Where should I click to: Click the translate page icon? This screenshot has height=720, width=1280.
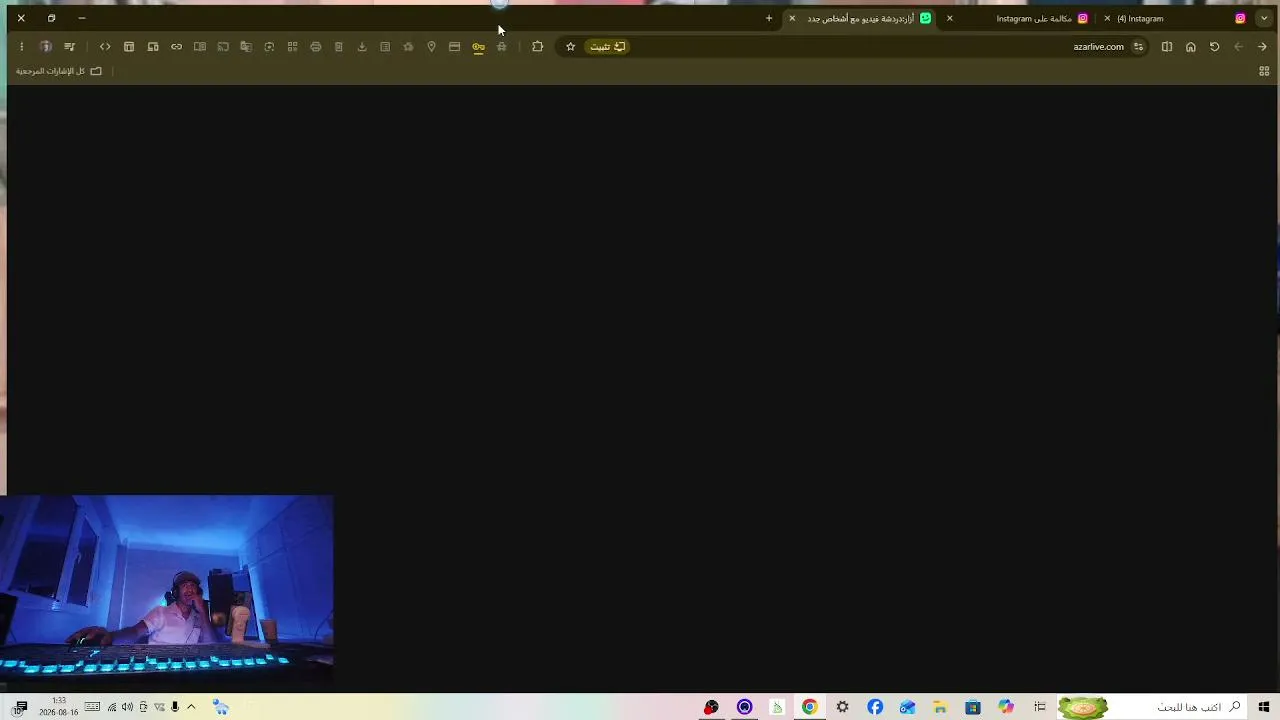coord(246,47)
